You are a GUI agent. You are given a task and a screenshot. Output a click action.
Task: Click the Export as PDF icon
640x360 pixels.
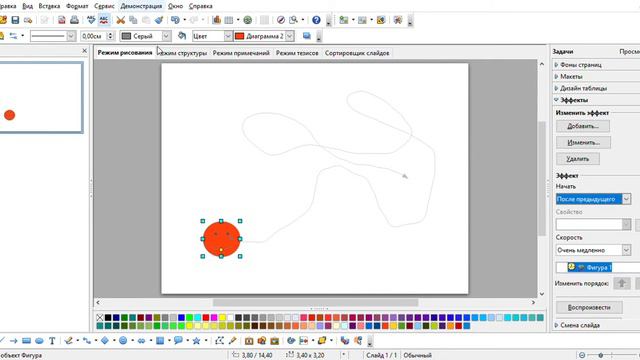(x=62, y=20)
